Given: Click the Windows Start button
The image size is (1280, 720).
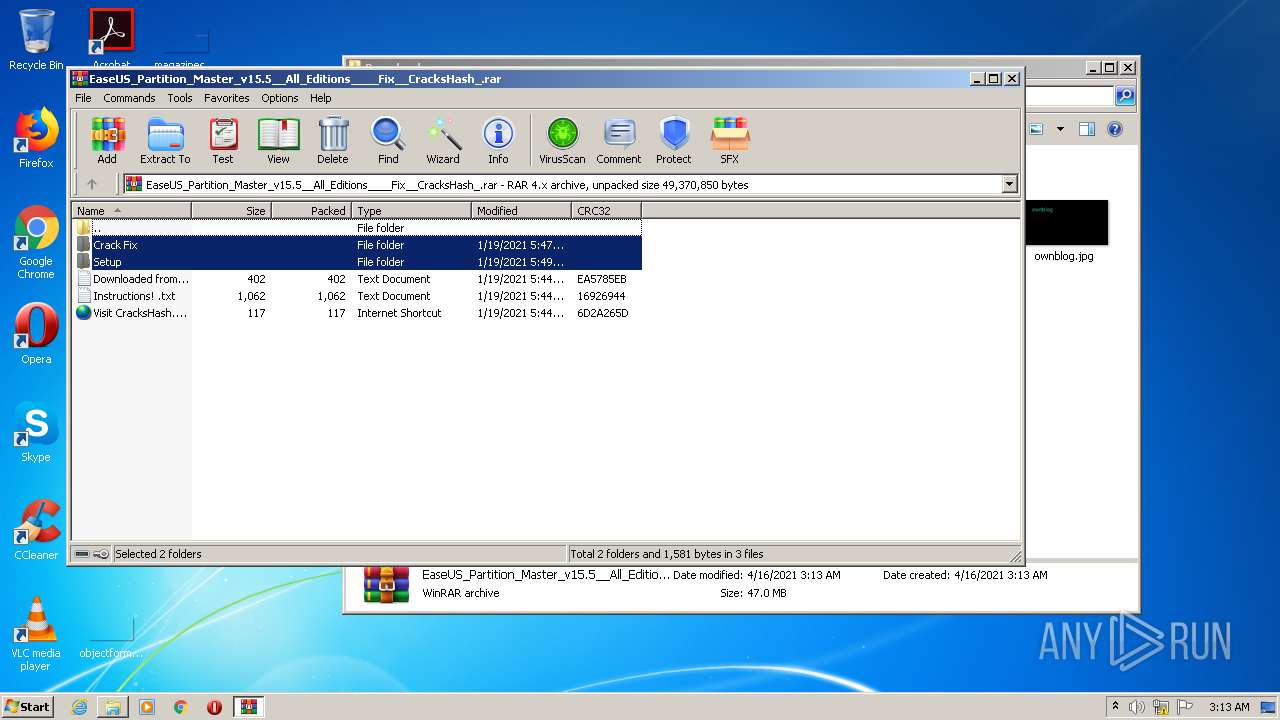Looking at the screenshot, I should pos(27,706).
